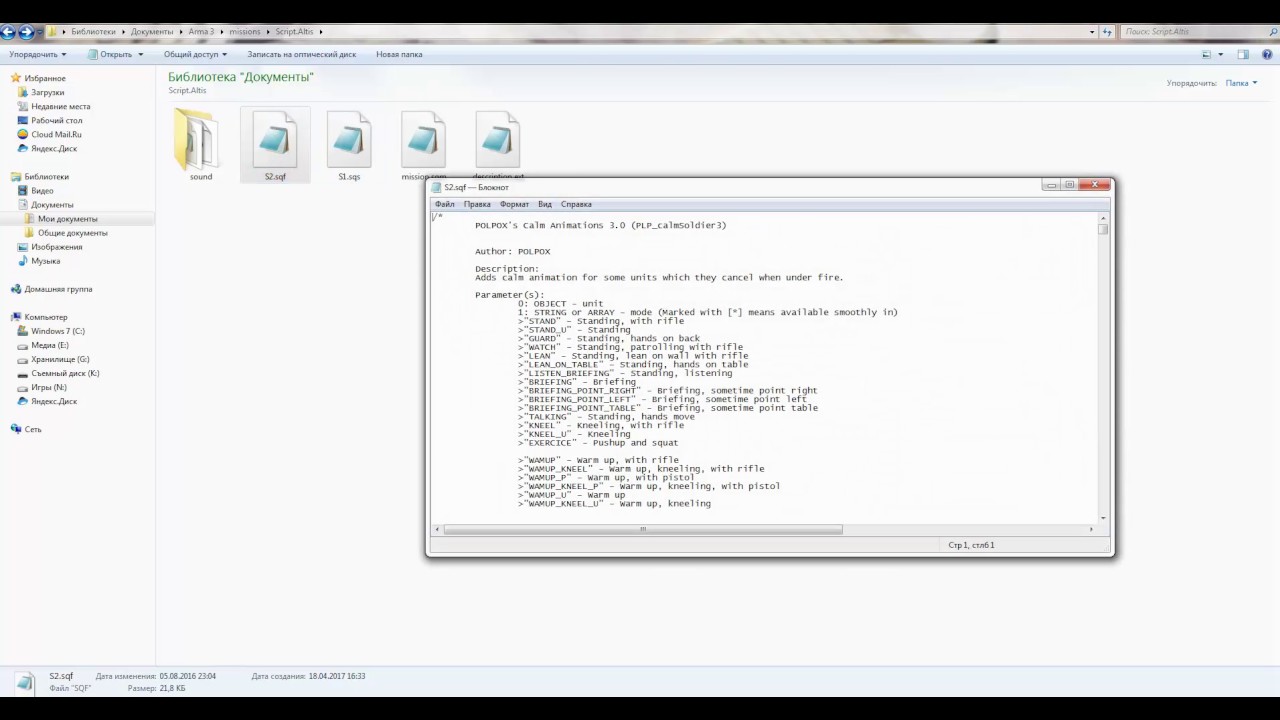Click missions in address breadcrumb
This screenshot has height=720, width=1280.
[x=245, y=32]
